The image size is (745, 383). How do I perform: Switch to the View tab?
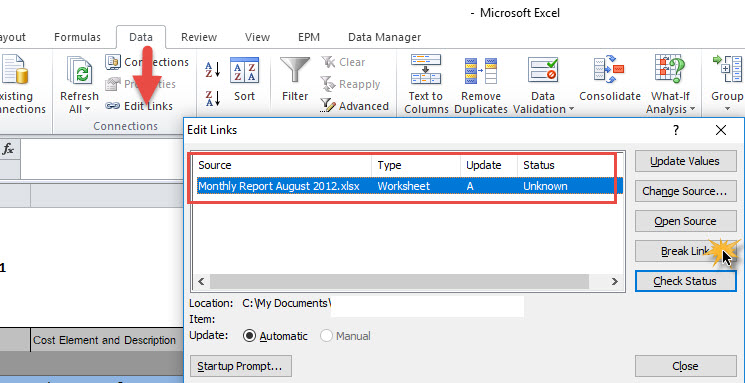pyautogui.click(x=258, y=37)
